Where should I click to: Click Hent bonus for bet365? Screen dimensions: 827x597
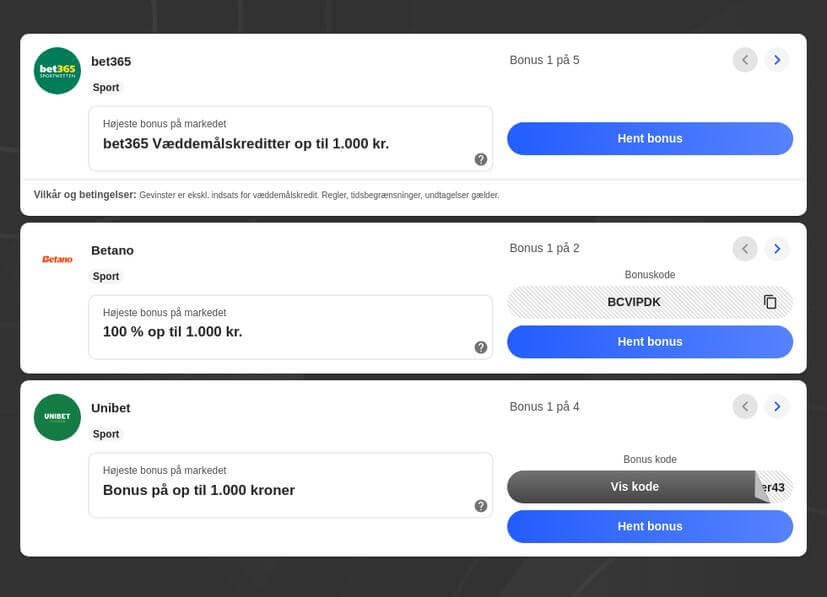coord(650,139)
